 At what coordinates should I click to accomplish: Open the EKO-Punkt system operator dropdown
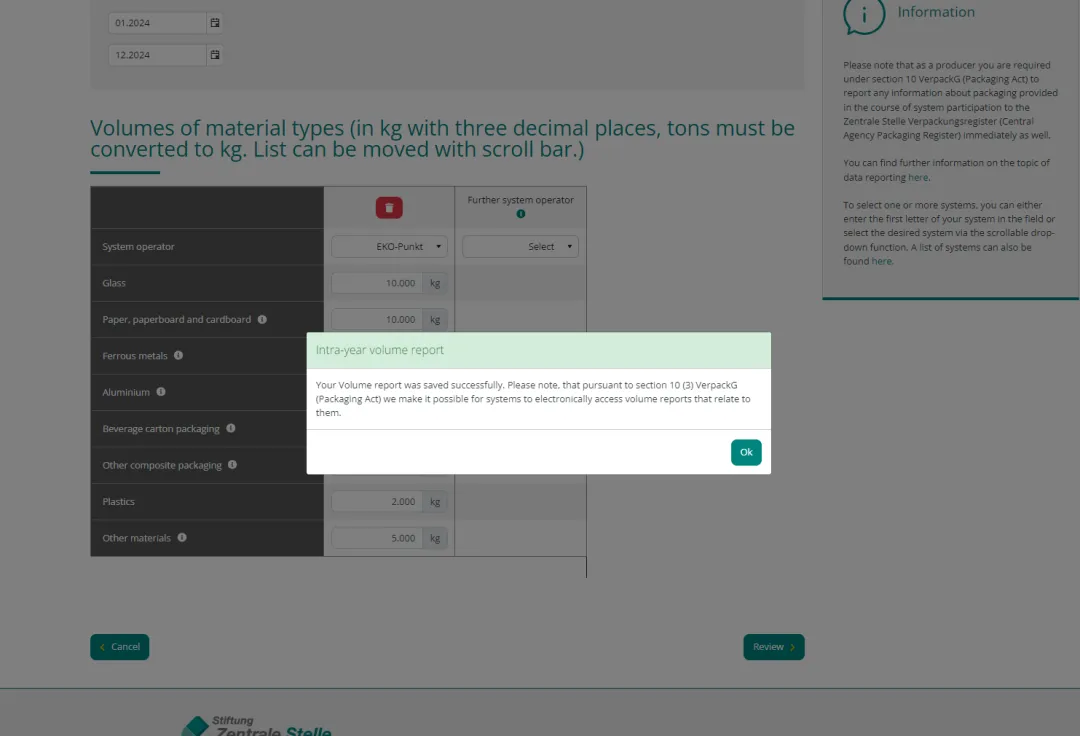[x=389, y=247]
